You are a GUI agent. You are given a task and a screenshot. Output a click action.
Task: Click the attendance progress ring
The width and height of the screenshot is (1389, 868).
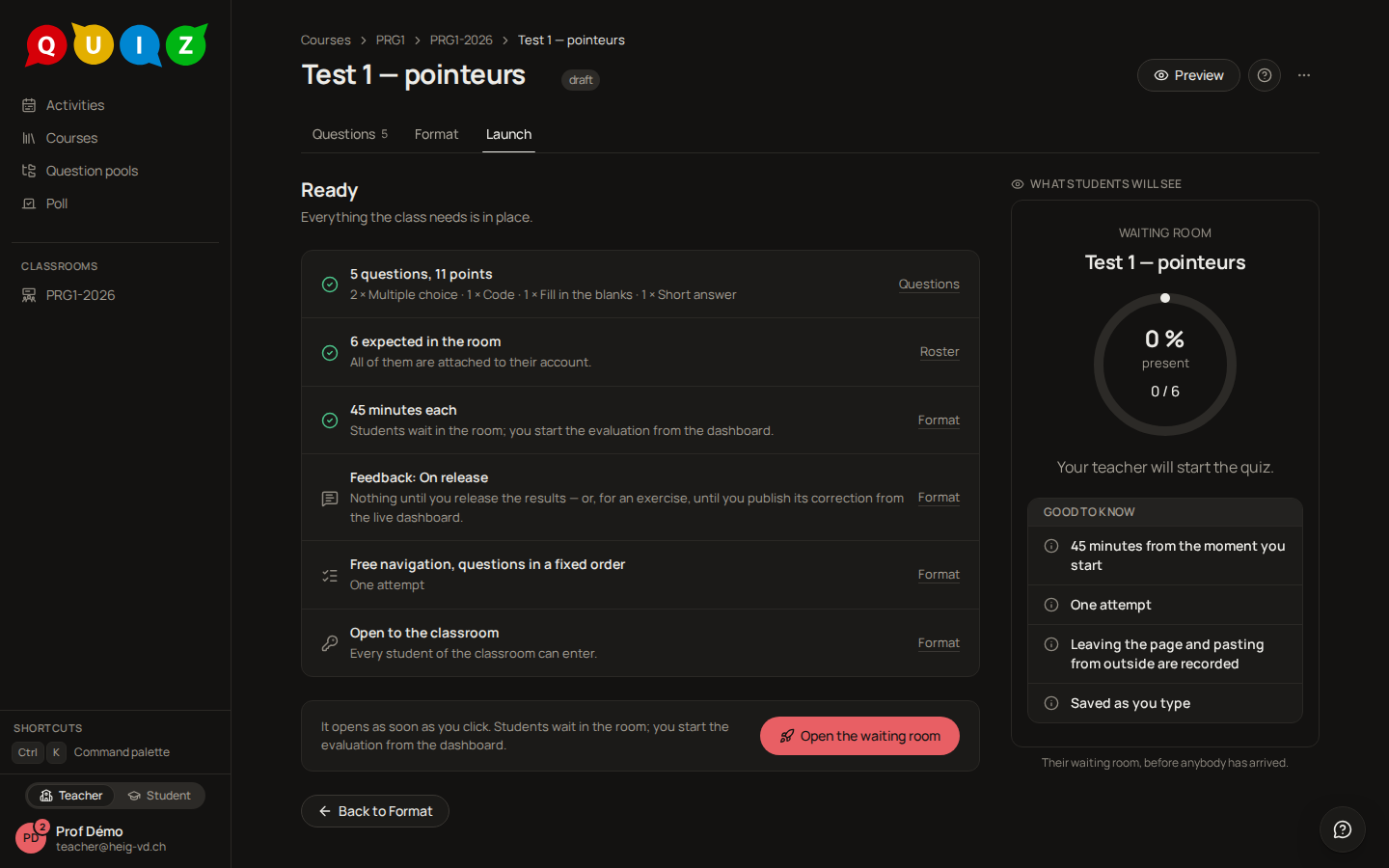pyautogui.click(x=1165, y=365)
